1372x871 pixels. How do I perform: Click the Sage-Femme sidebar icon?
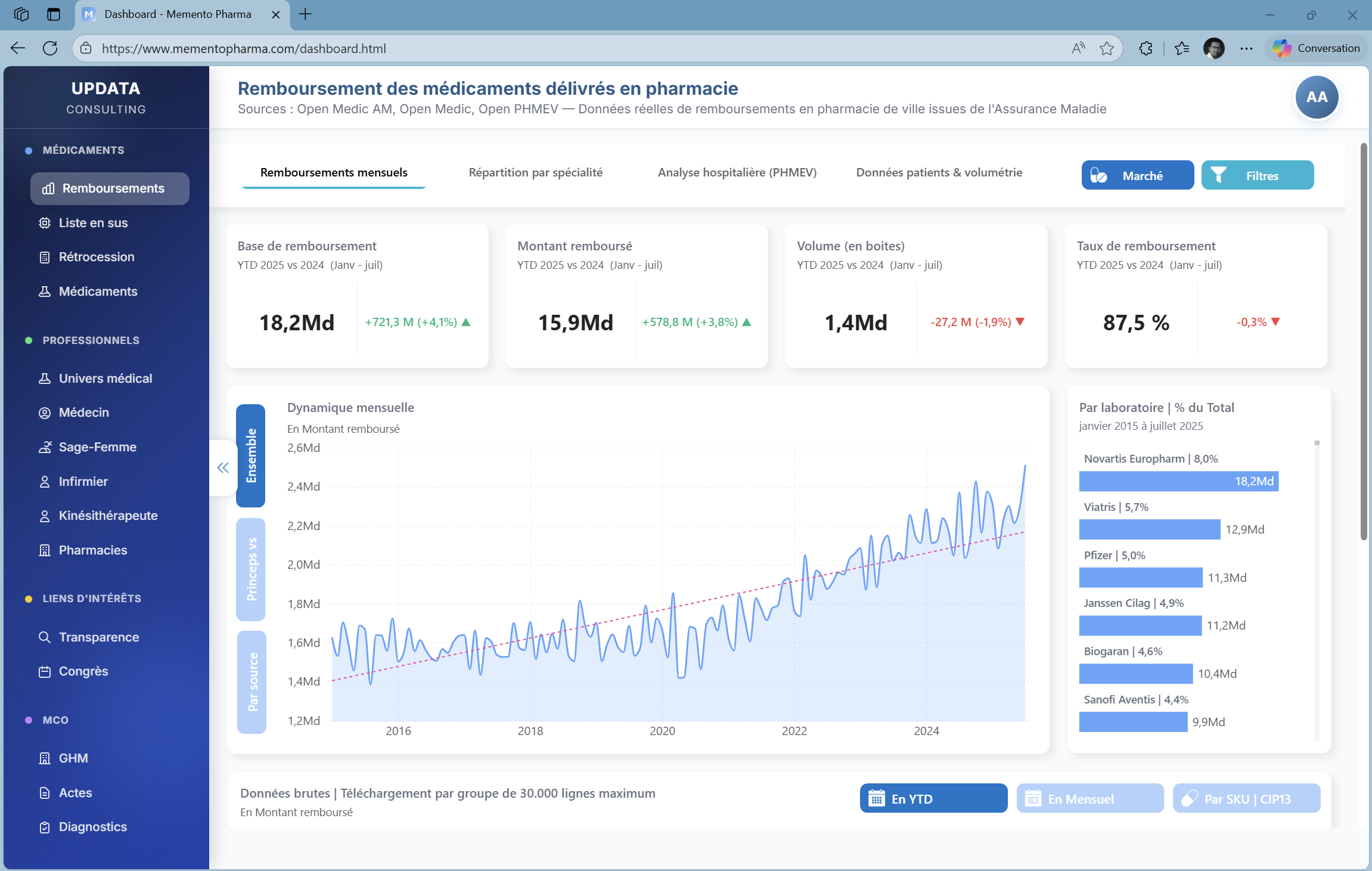(45, 447)
